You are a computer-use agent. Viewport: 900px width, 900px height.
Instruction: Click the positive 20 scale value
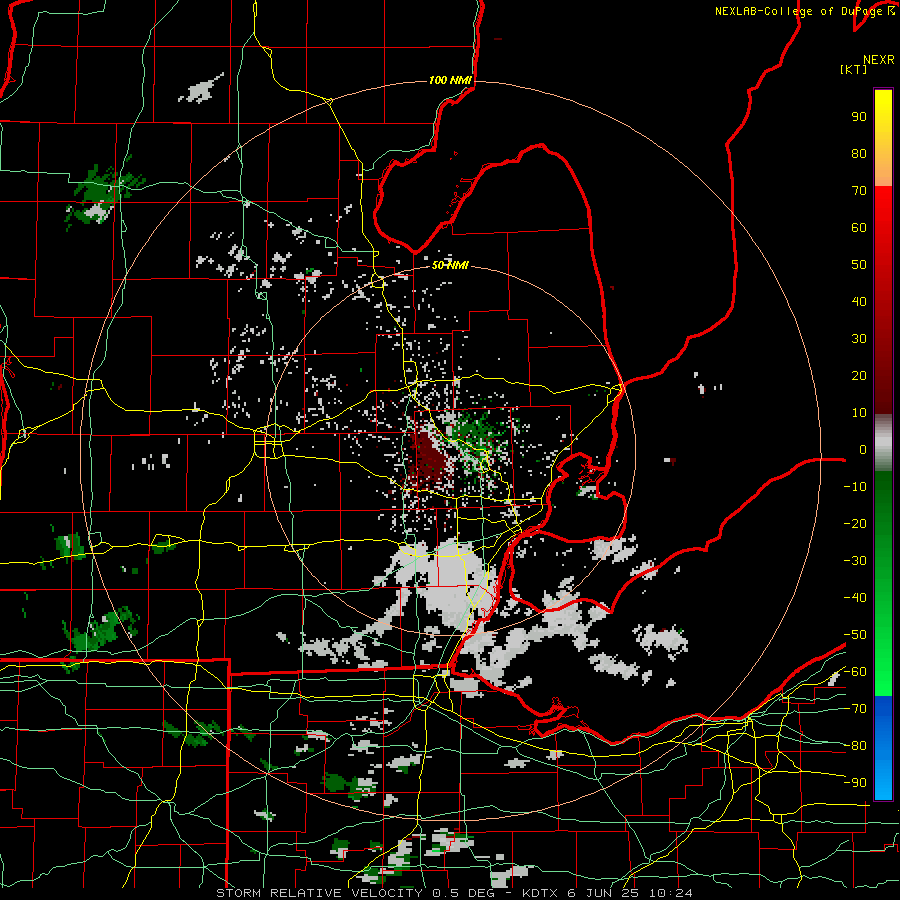pos(859,375)
